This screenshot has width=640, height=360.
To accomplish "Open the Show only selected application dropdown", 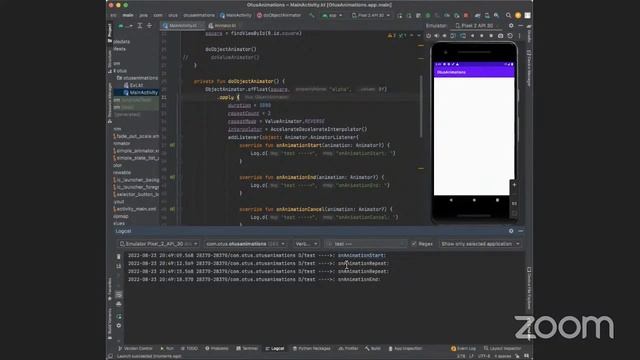I will pos(480,244).
